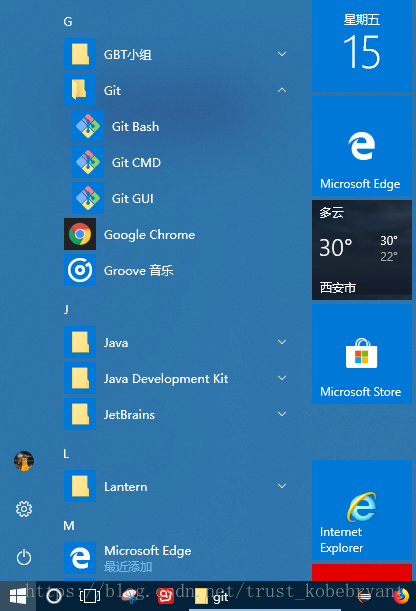Open the Microsoft Store tile
The width and height of the screenshot is (416, 611).
pyautogui.click(x=362, y=354)
